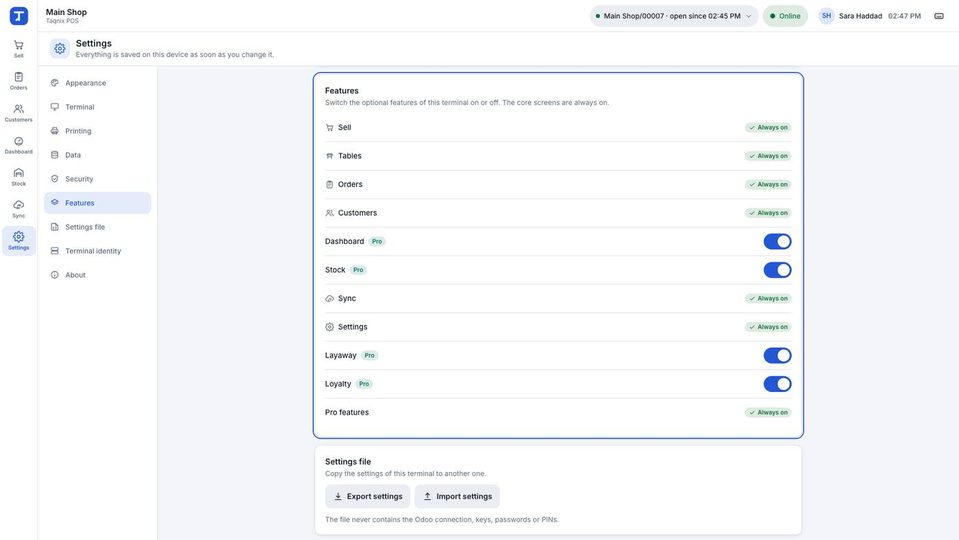This screenshot has height=540, width=959.
Task: Toggle the Stock feature switch
Action: coord(777,270)
